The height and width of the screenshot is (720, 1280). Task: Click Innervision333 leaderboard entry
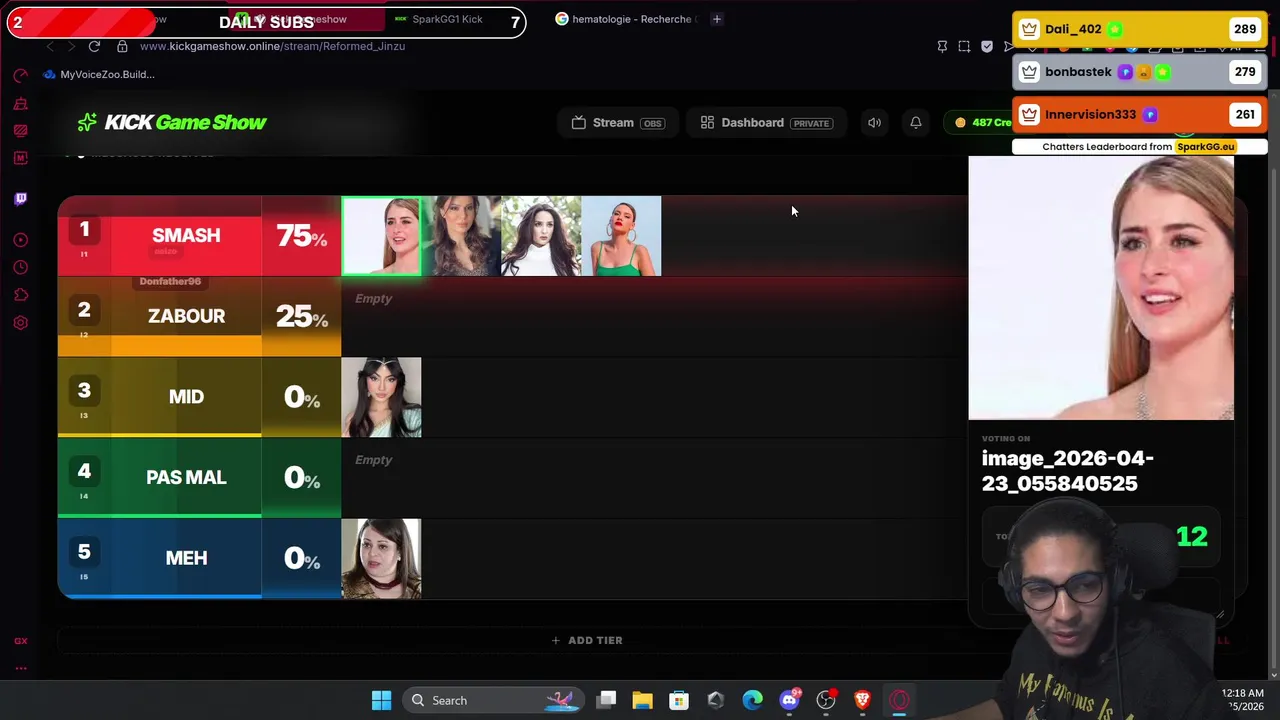tap(1140, 114)
